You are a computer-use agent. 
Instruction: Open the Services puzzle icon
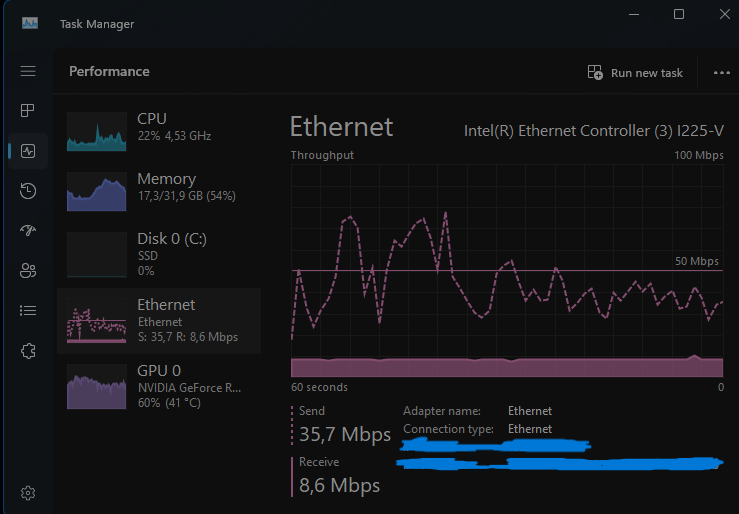(x=28, y=351)
